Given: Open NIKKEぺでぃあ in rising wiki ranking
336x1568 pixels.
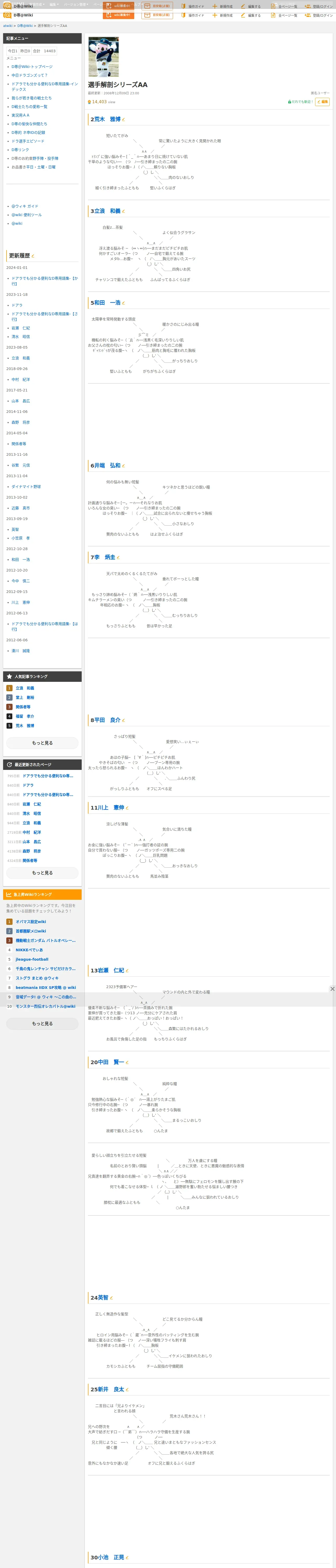Looking at the screenshot, I should point(29,950).
